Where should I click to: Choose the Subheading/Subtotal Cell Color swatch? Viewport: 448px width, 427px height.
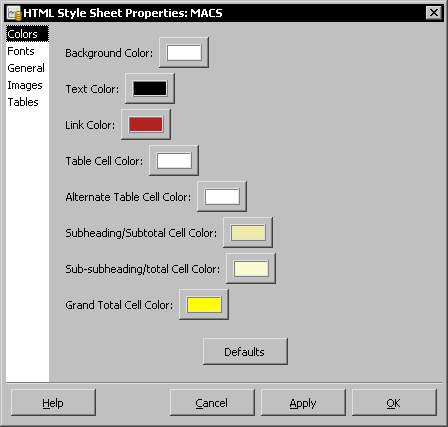click(248, 232)
